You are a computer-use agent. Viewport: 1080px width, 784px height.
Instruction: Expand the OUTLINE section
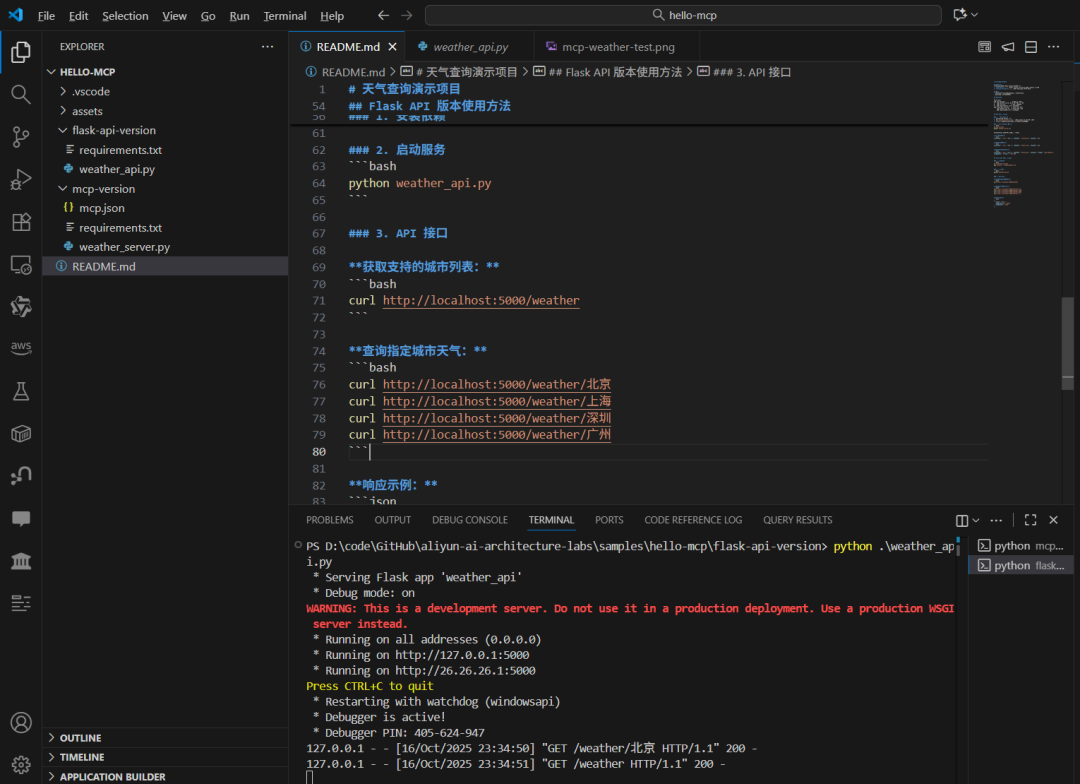[80, 738]
